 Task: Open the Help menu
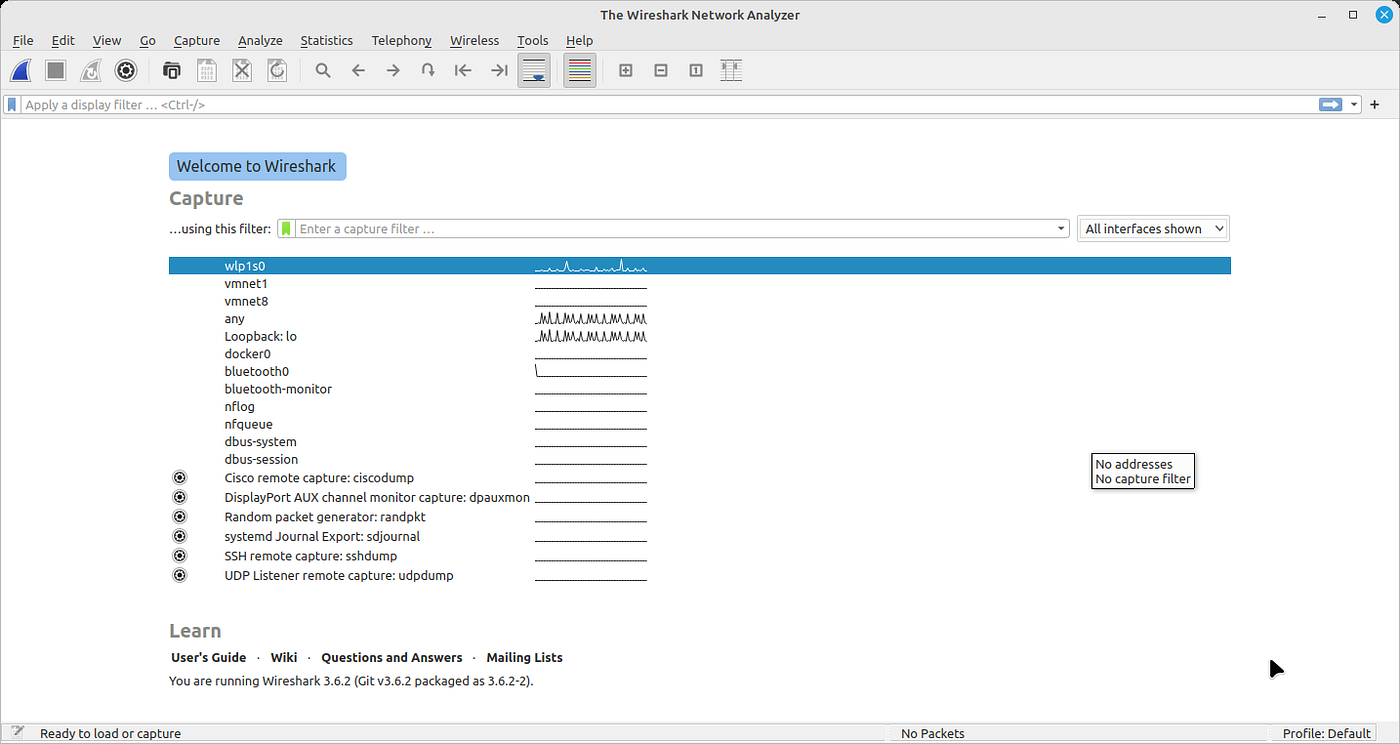[579, 40]
